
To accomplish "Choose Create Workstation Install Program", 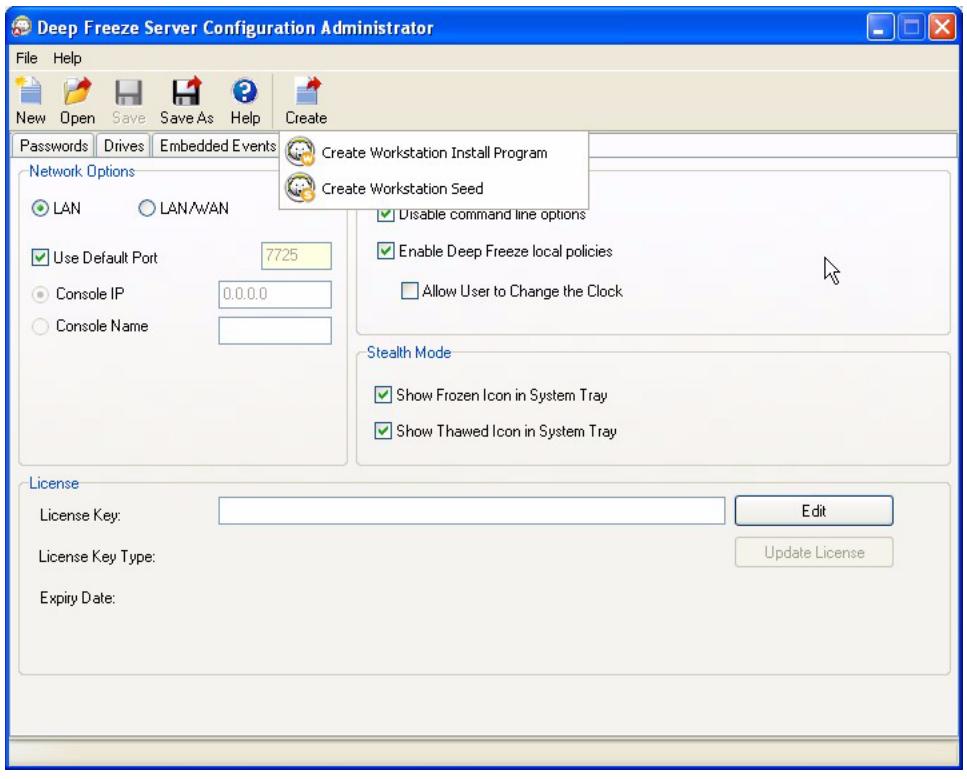I will click(434, 152).
